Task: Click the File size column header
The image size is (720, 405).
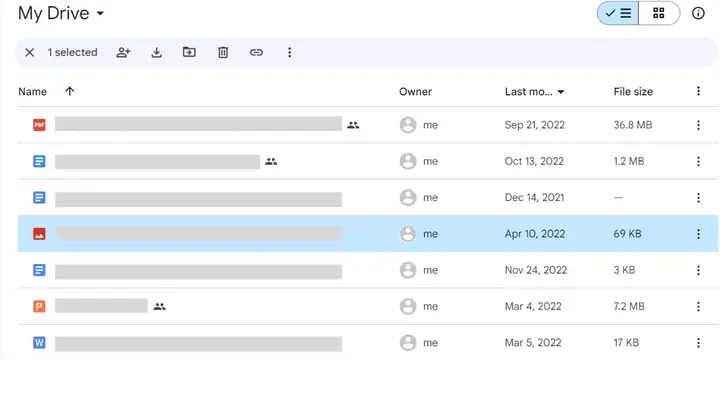Action: pos(633,91)
